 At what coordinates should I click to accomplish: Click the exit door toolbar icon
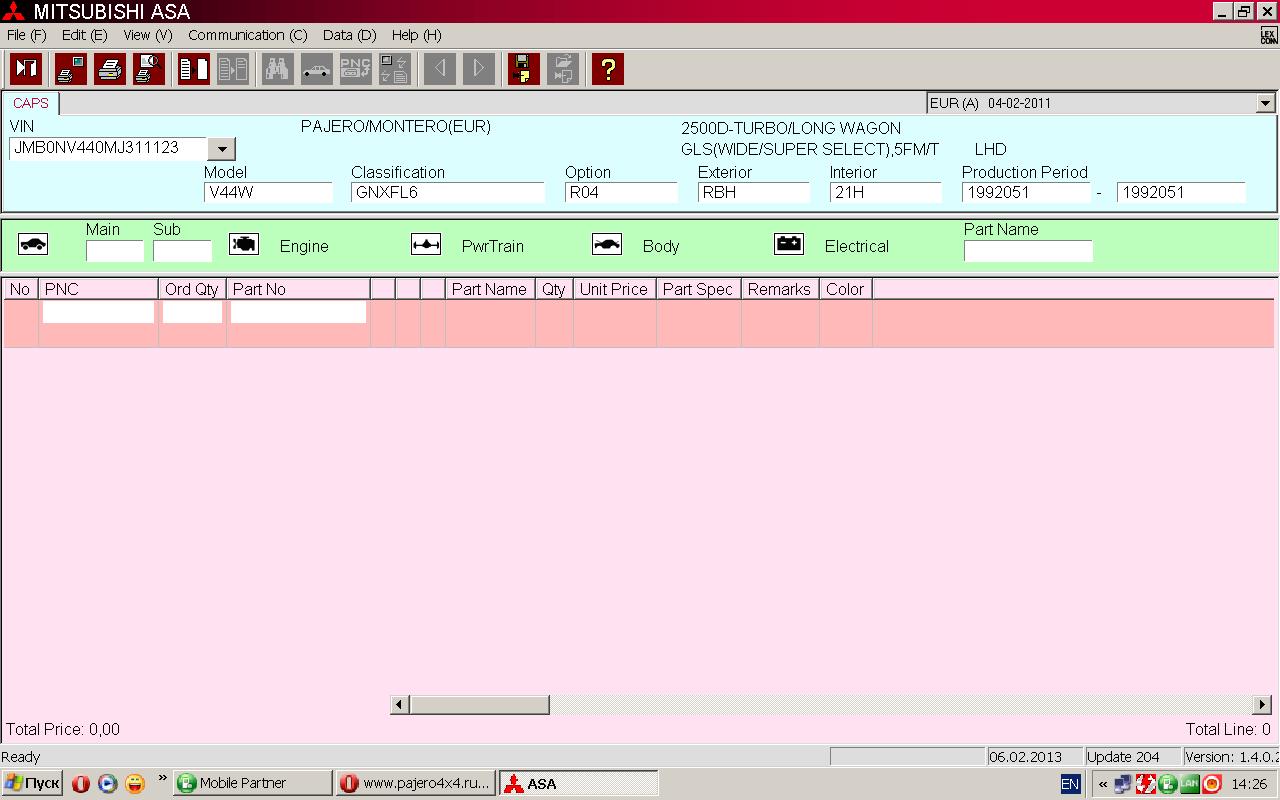point(26,69)
